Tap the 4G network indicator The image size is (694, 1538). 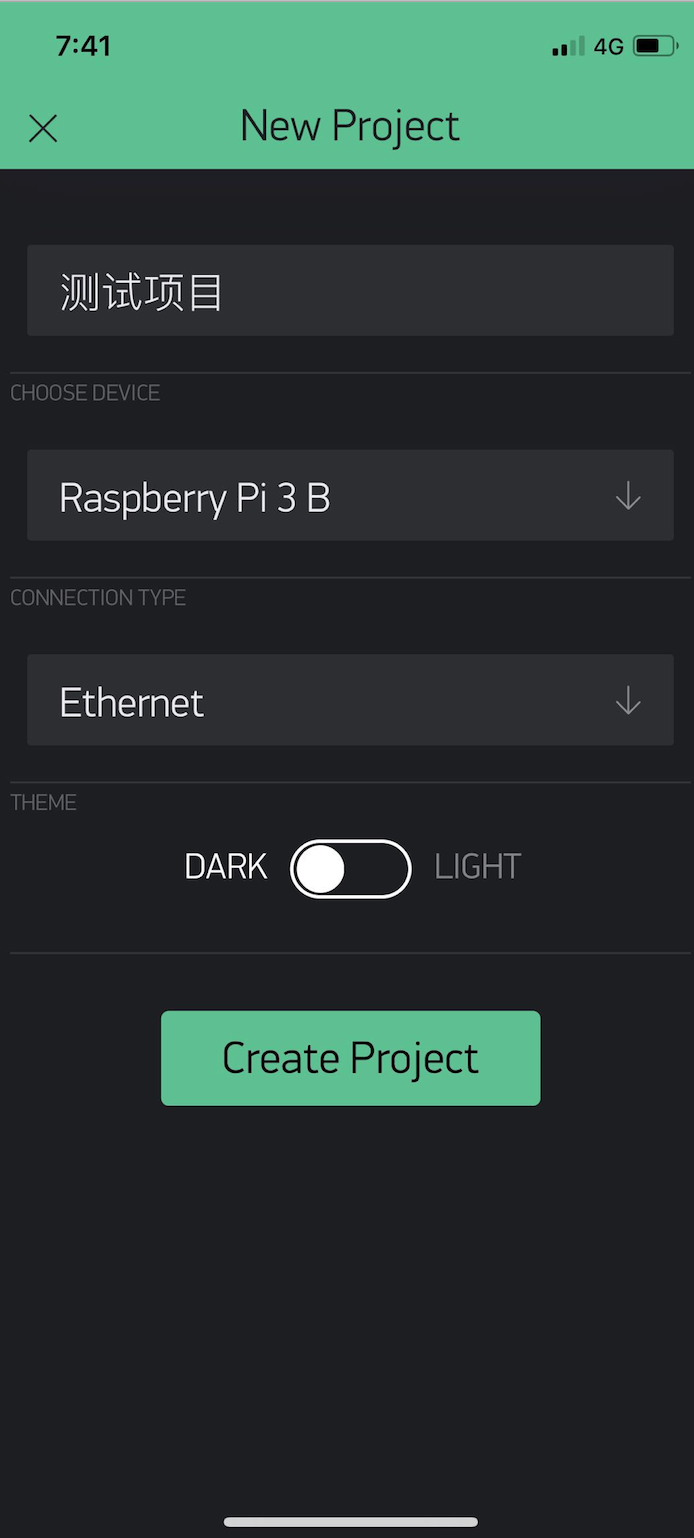point(609,46)
